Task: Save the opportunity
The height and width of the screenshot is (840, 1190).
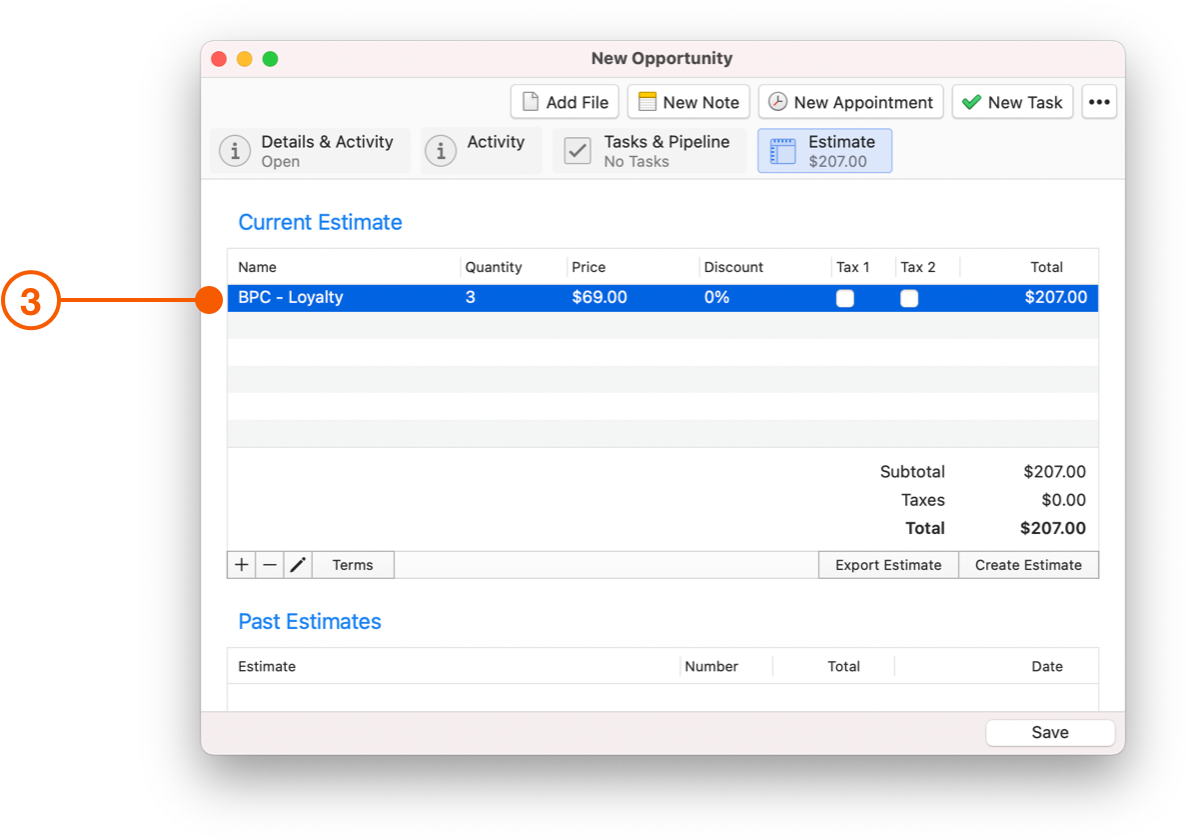Action: point(1050,732)
